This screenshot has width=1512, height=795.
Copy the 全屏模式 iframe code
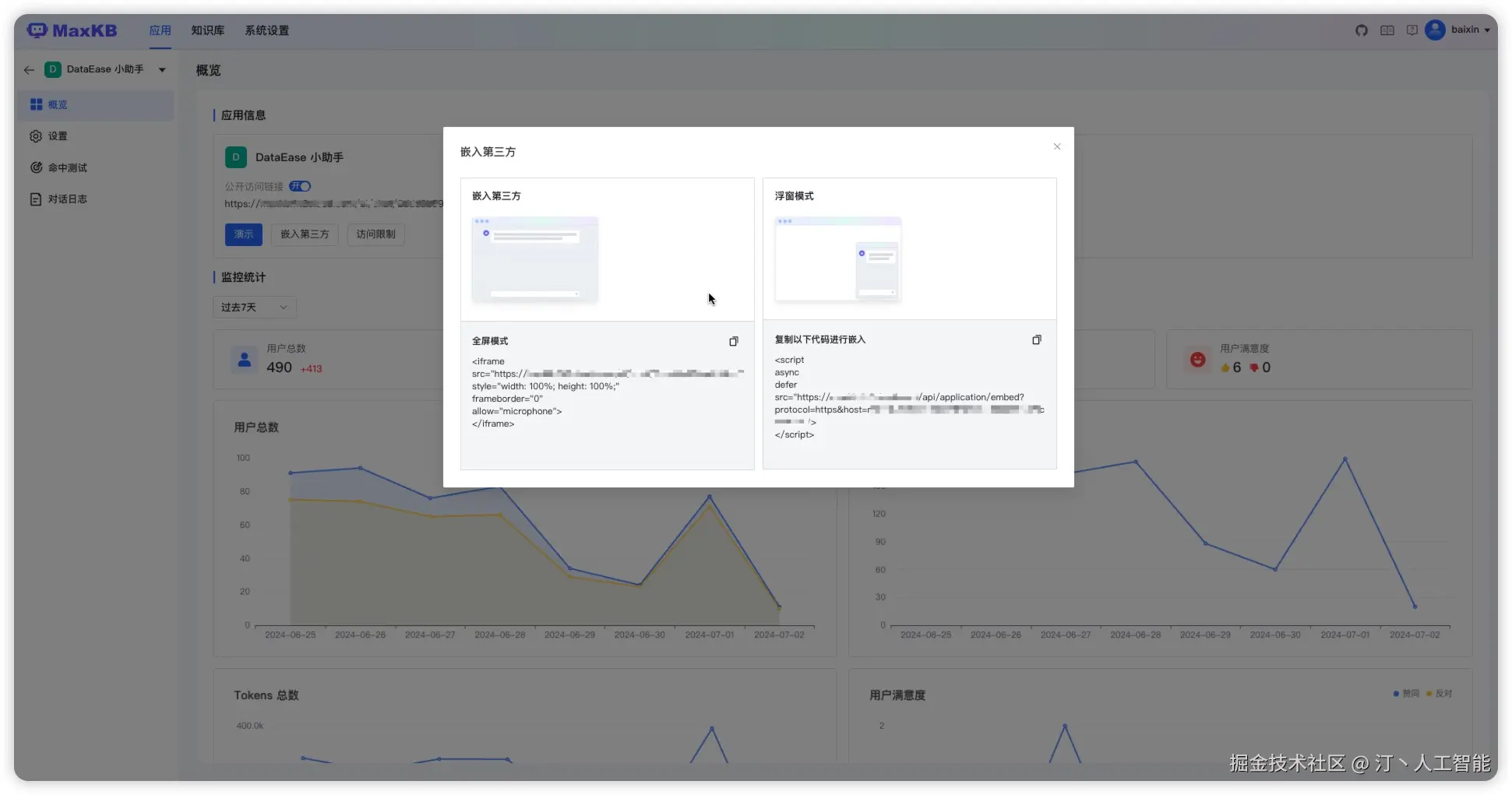point(733,341)
